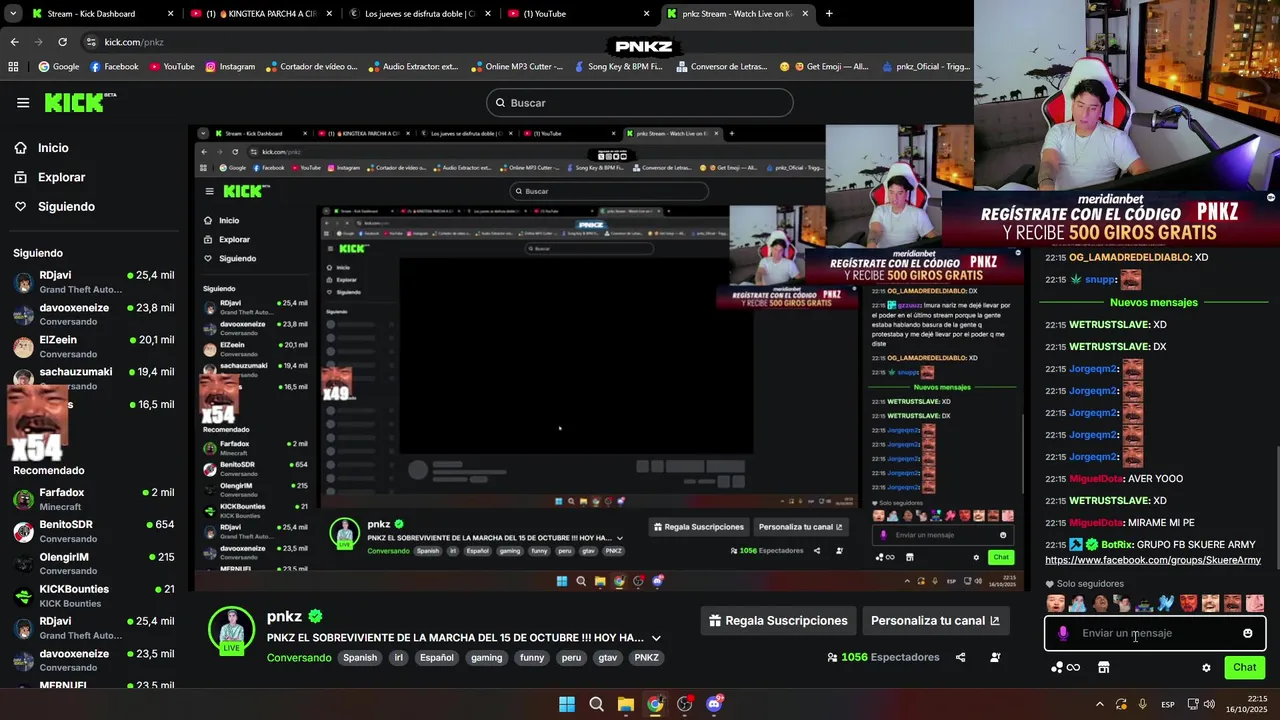Open the chat shop storefront icon
The height and width of the screenshot is (720, 1280).
pos(1104,667)
